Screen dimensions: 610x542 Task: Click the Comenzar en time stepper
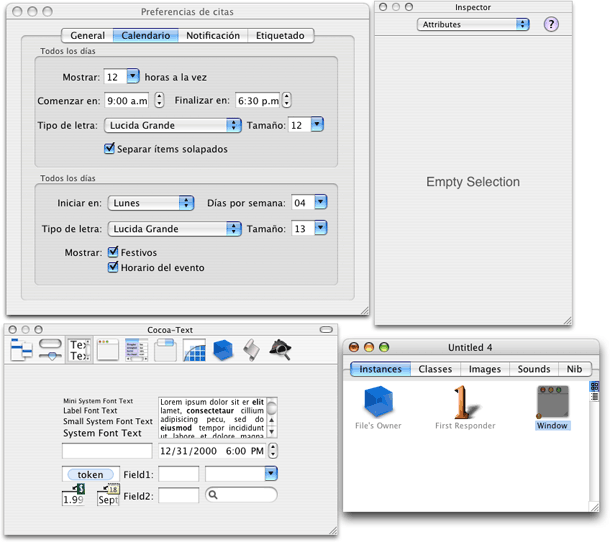pyautogui.click(x=159, y=100)
